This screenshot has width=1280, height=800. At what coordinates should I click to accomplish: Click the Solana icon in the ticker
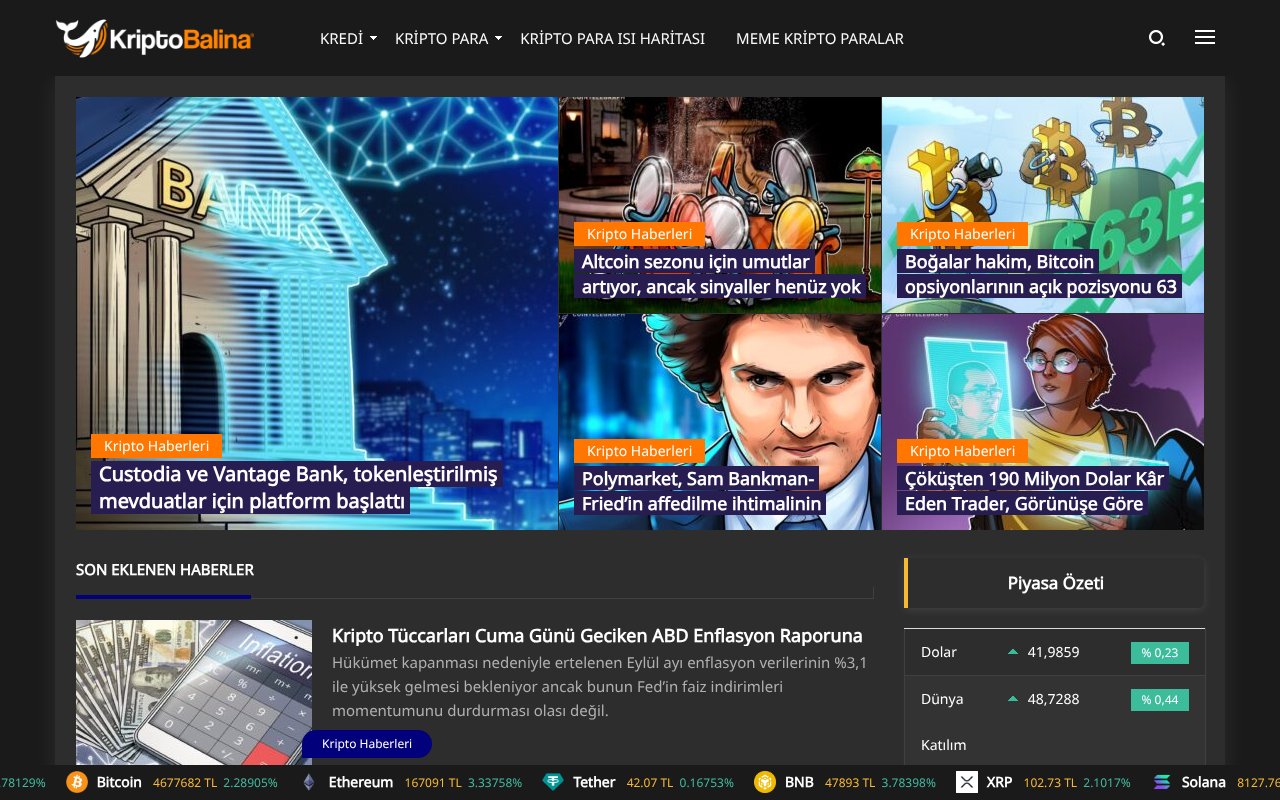[1161, 782]
